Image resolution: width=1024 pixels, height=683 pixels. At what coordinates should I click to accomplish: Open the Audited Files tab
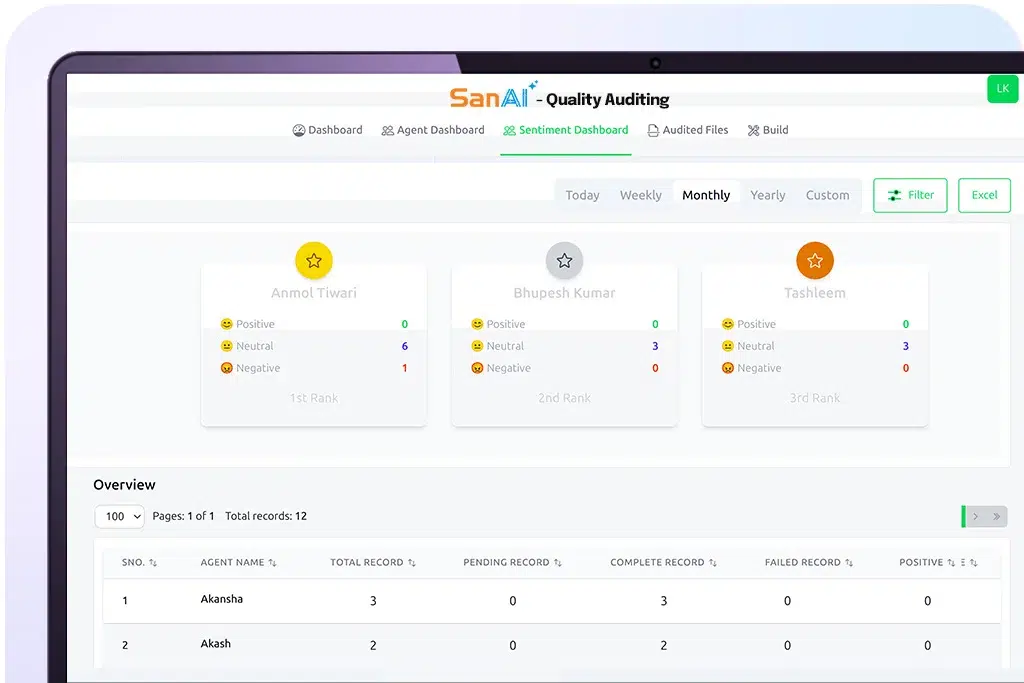(x=688, y=130)
